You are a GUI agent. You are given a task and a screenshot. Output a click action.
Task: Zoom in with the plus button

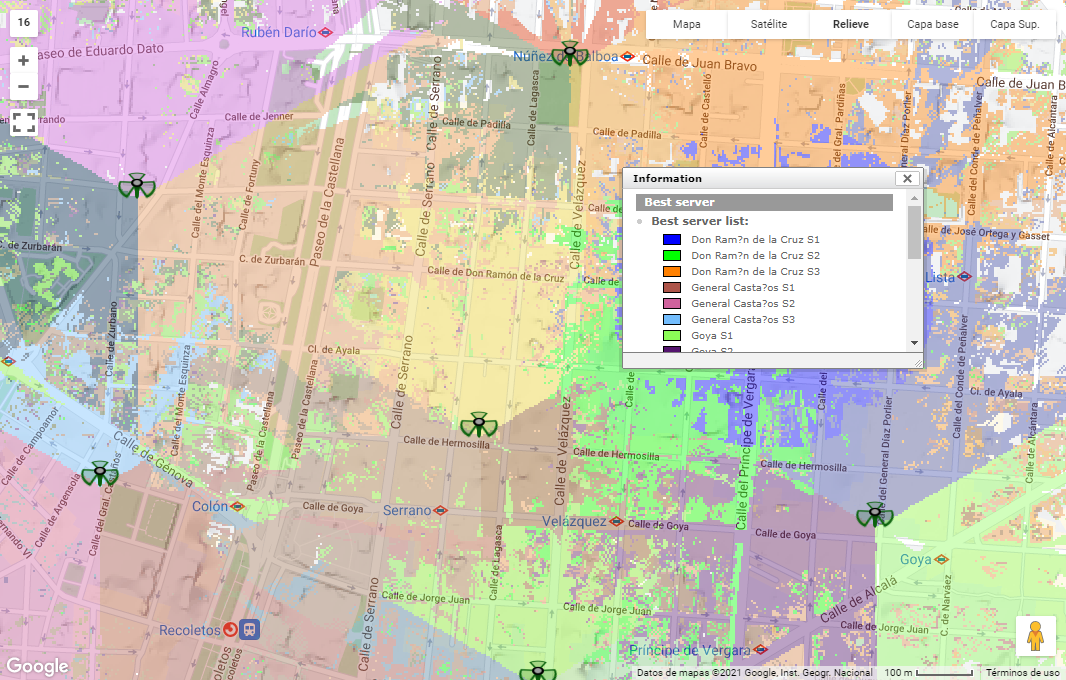click(23, 61)
